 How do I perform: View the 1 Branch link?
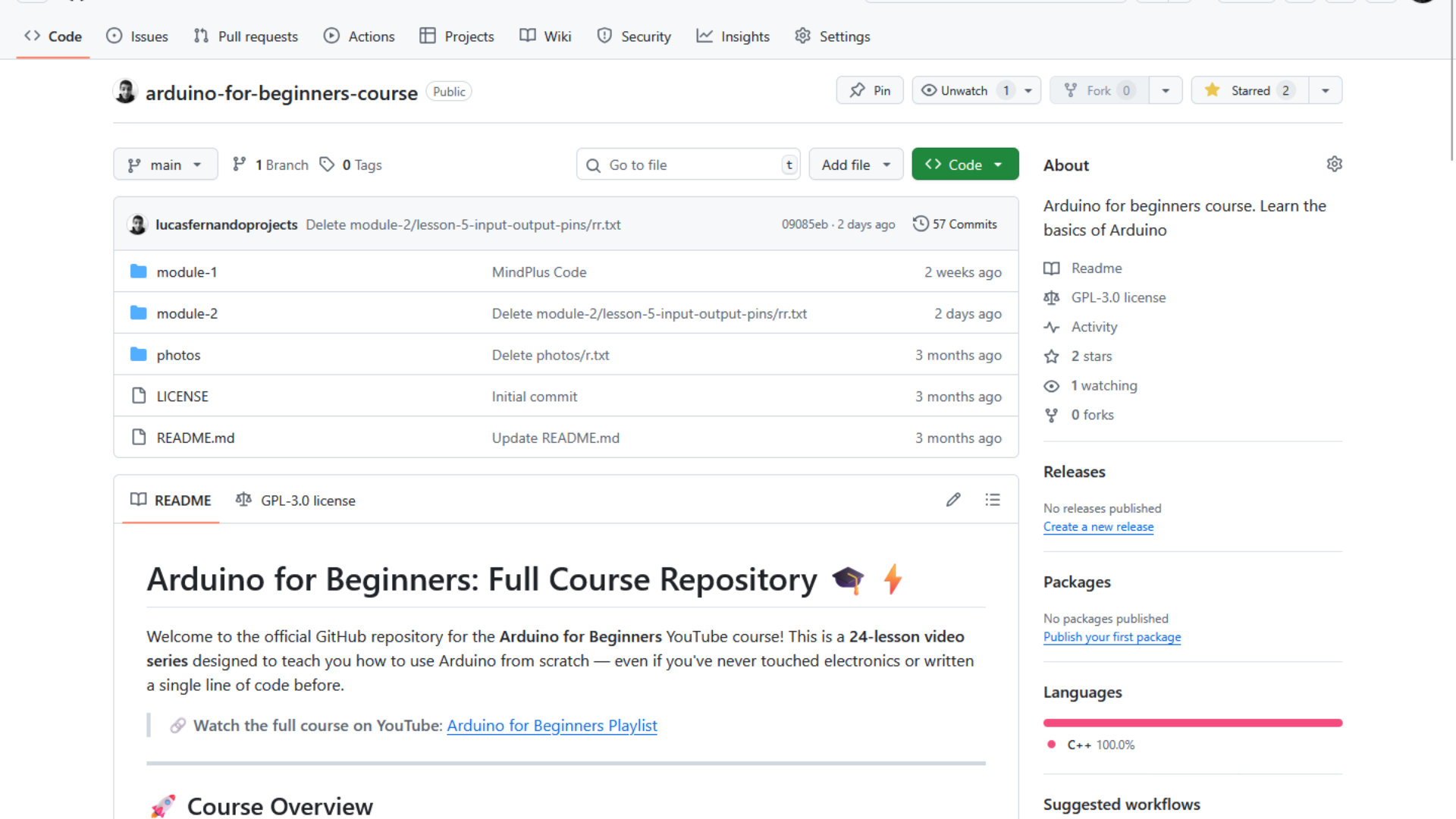(x=271, y=165)
